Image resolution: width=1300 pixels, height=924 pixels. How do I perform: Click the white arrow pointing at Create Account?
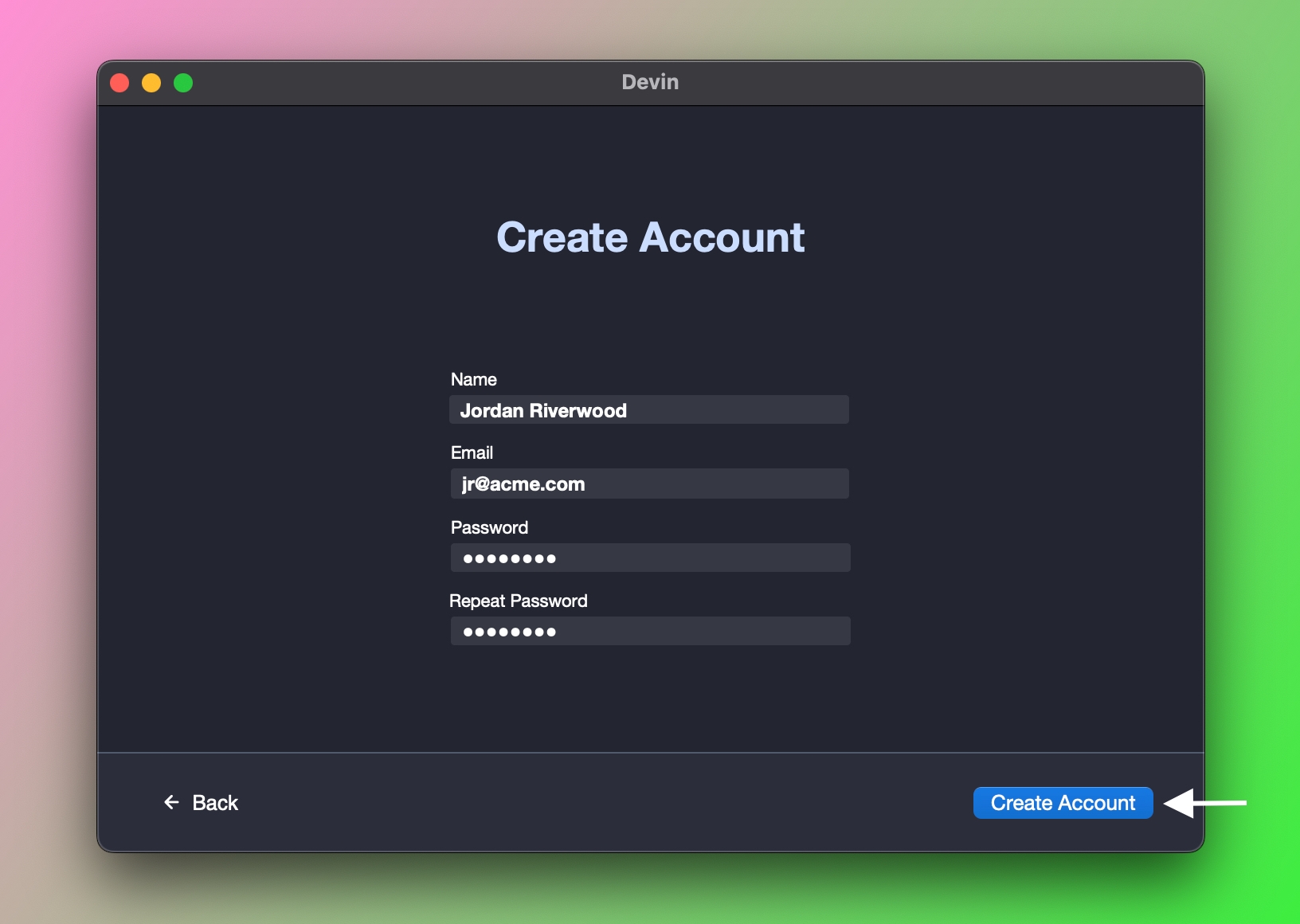coord(1204,803)
